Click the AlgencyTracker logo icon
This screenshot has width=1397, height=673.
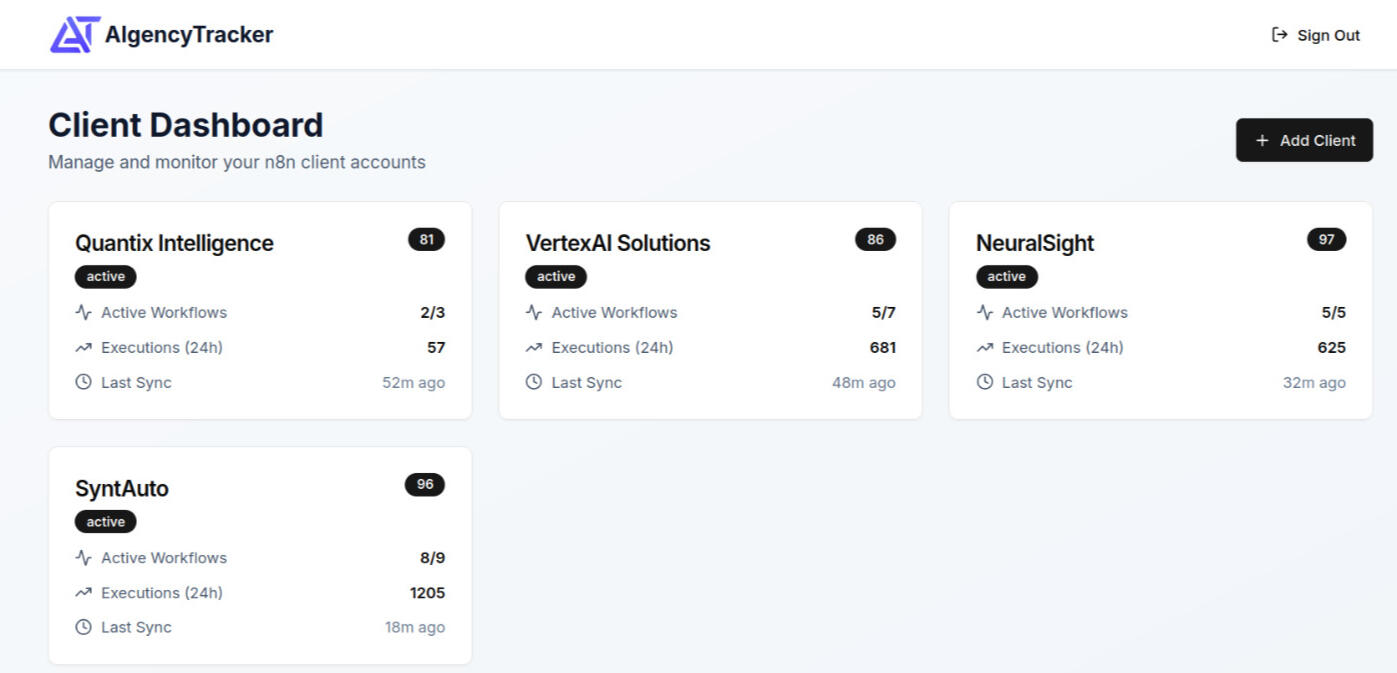point(72,33)
